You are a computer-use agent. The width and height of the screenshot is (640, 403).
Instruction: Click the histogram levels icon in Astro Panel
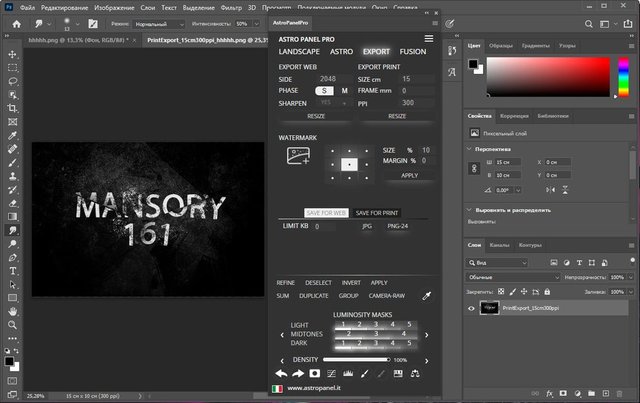click(348, 373)
